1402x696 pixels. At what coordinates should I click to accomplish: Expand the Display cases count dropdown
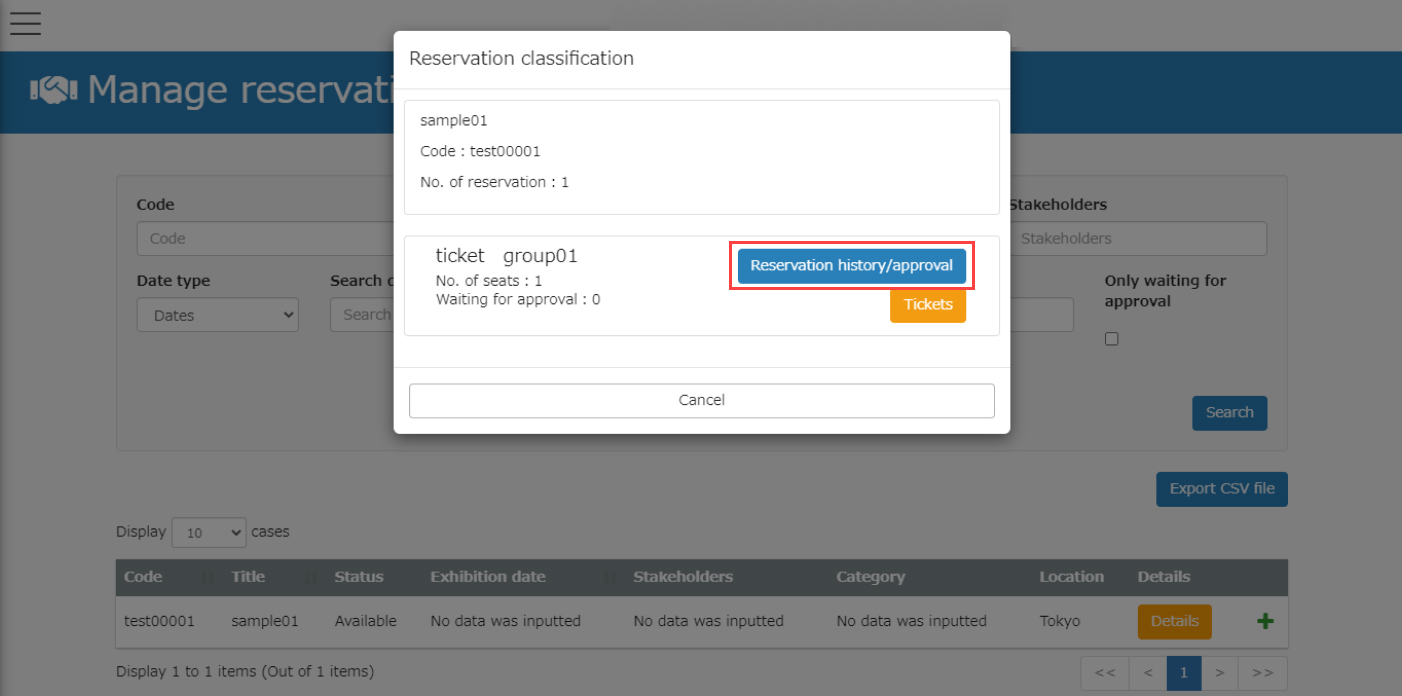point(209,533)
